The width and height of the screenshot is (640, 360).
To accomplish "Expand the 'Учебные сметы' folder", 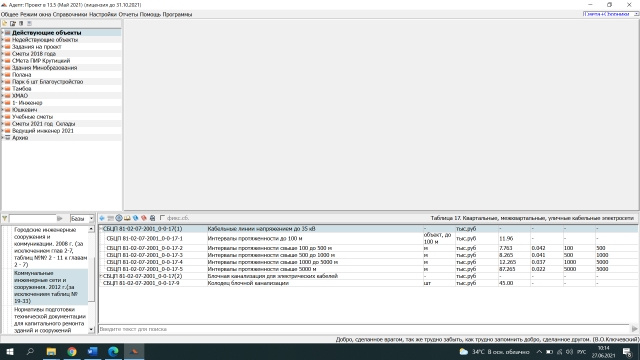I will [x=2, y=117].
